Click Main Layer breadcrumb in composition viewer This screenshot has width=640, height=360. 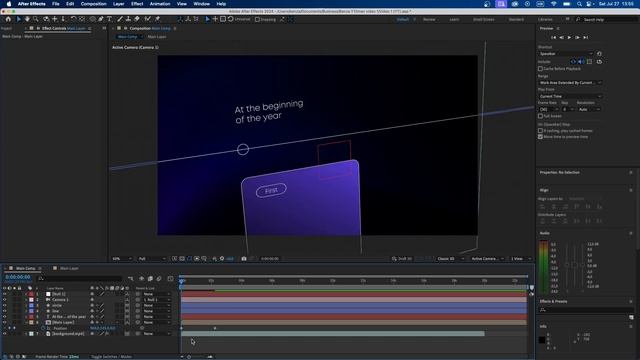157,37
